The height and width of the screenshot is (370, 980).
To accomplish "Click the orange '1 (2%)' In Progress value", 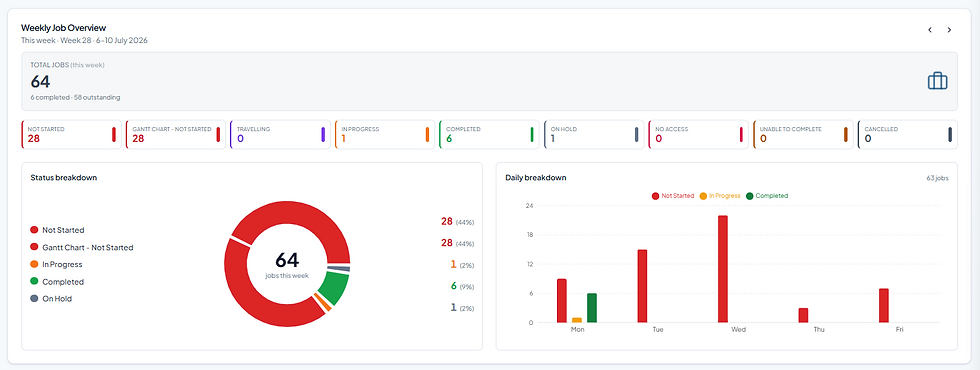I will click(x=462, y=265).
